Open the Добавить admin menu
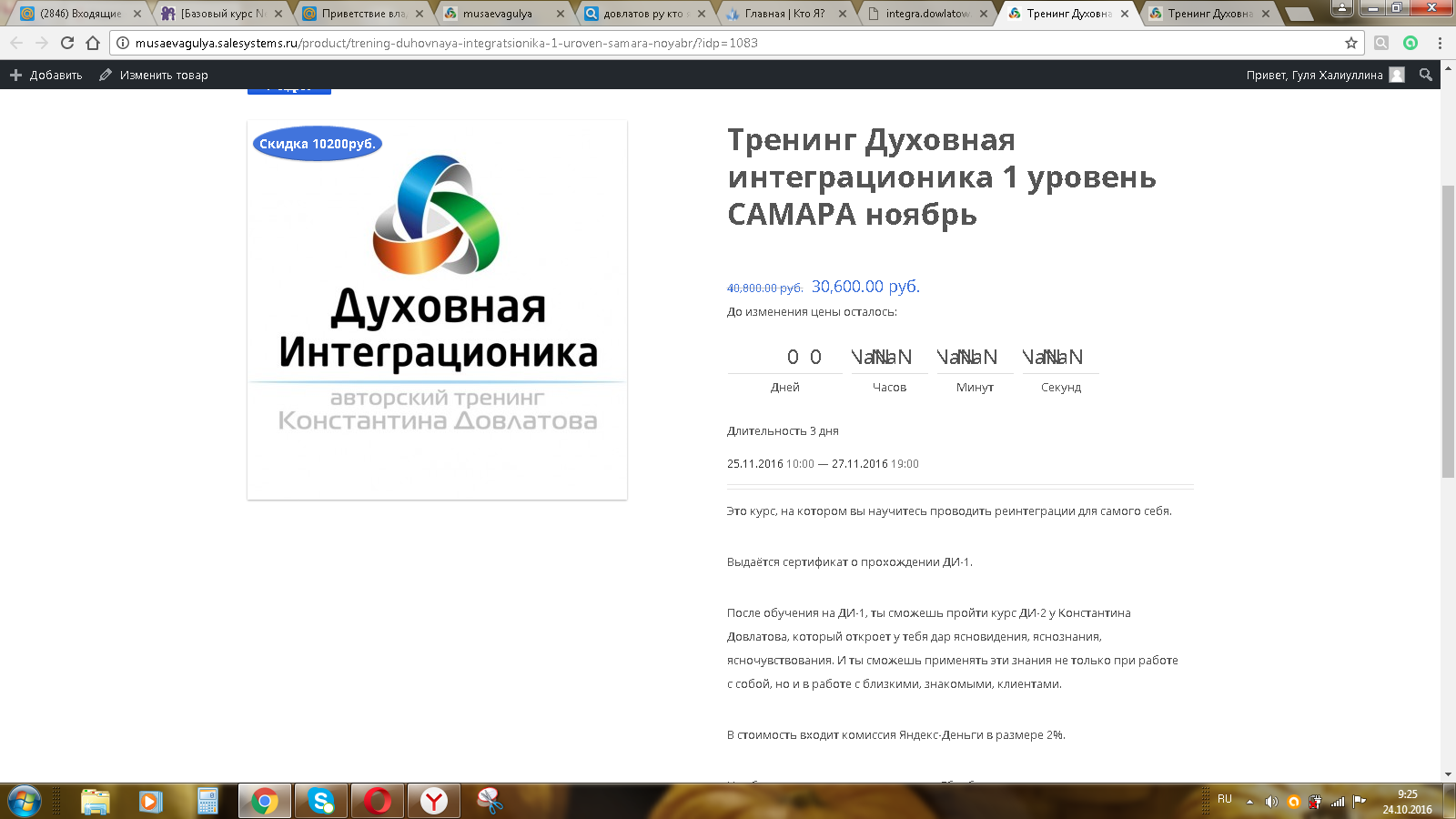Image resolution: width=1456 pixels, height=819 pixels. (x=46, y=75)
